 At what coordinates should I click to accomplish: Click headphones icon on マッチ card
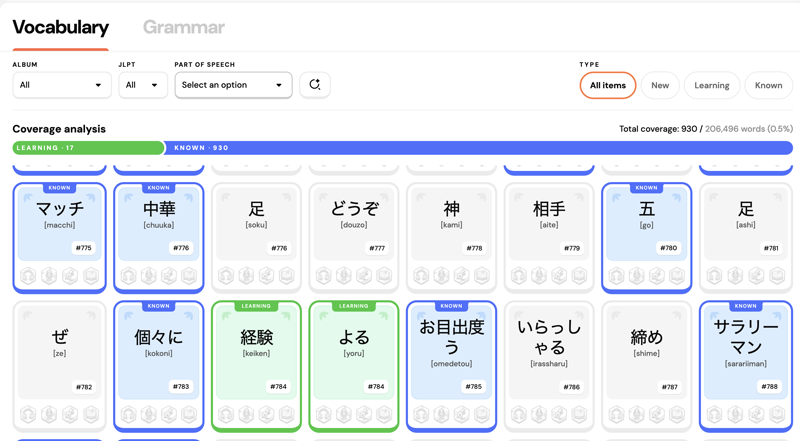tap(29, 276)
